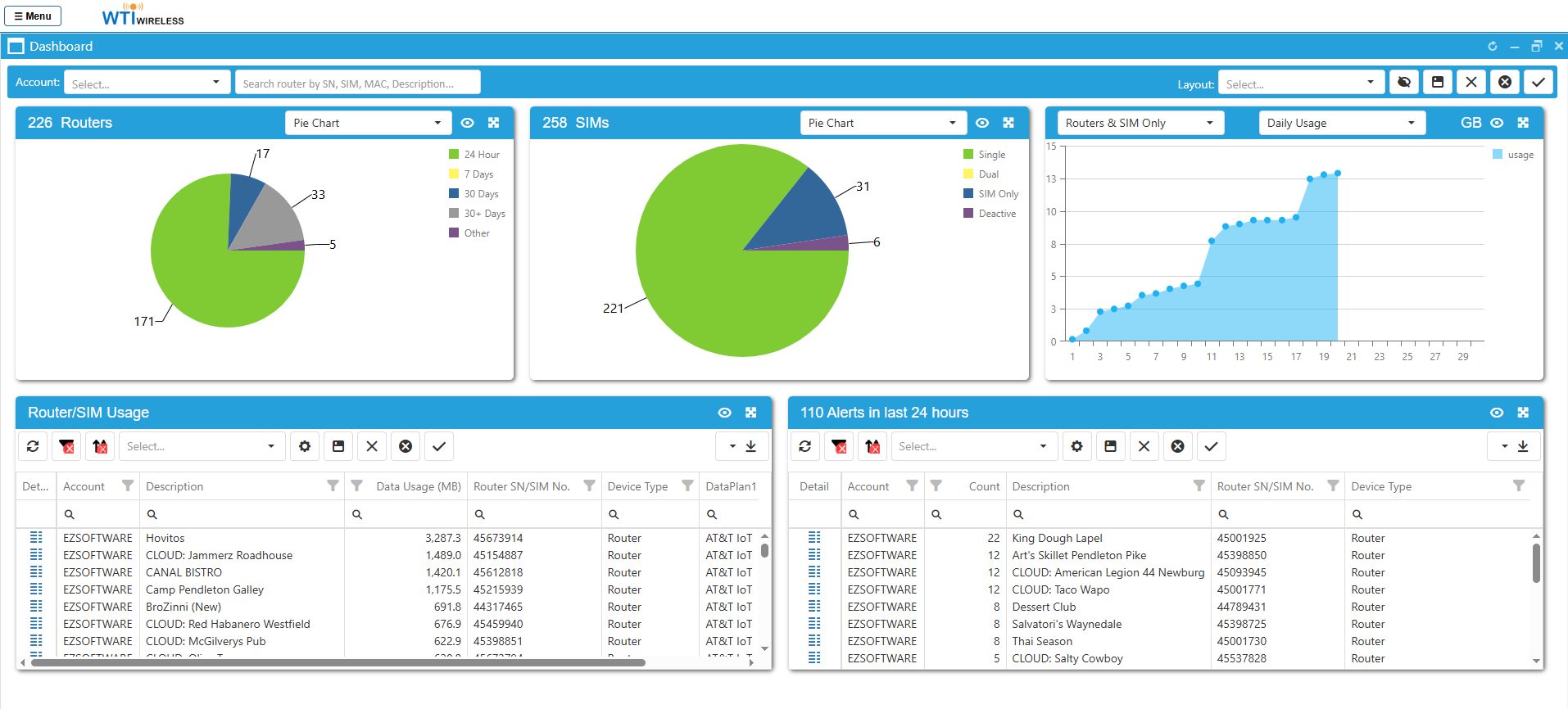This screenshot has width=1568, height=709.
Task: Open settings gear in Router/SIM Usage toolbar
Action: point(305,446)
